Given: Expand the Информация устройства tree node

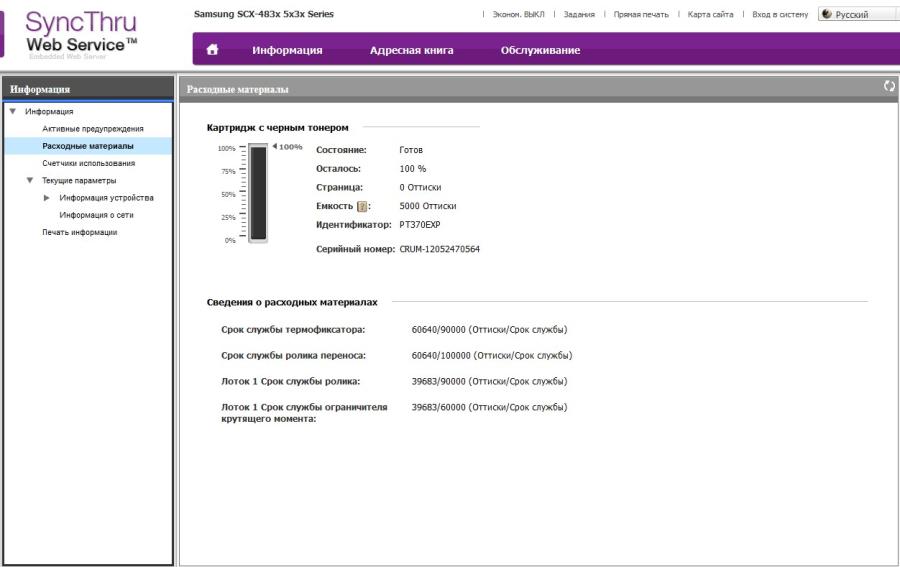Looking at the screenshot, I should [x=46, y=198].
